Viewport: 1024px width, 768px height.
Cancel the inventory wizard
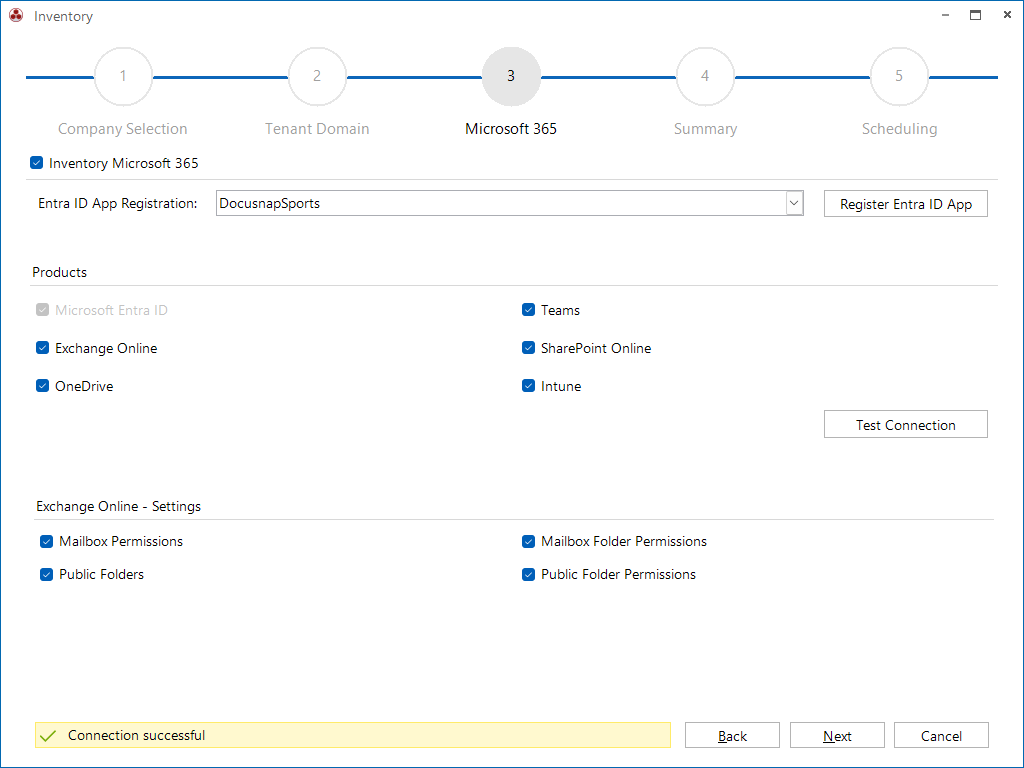tap(941, 735)
